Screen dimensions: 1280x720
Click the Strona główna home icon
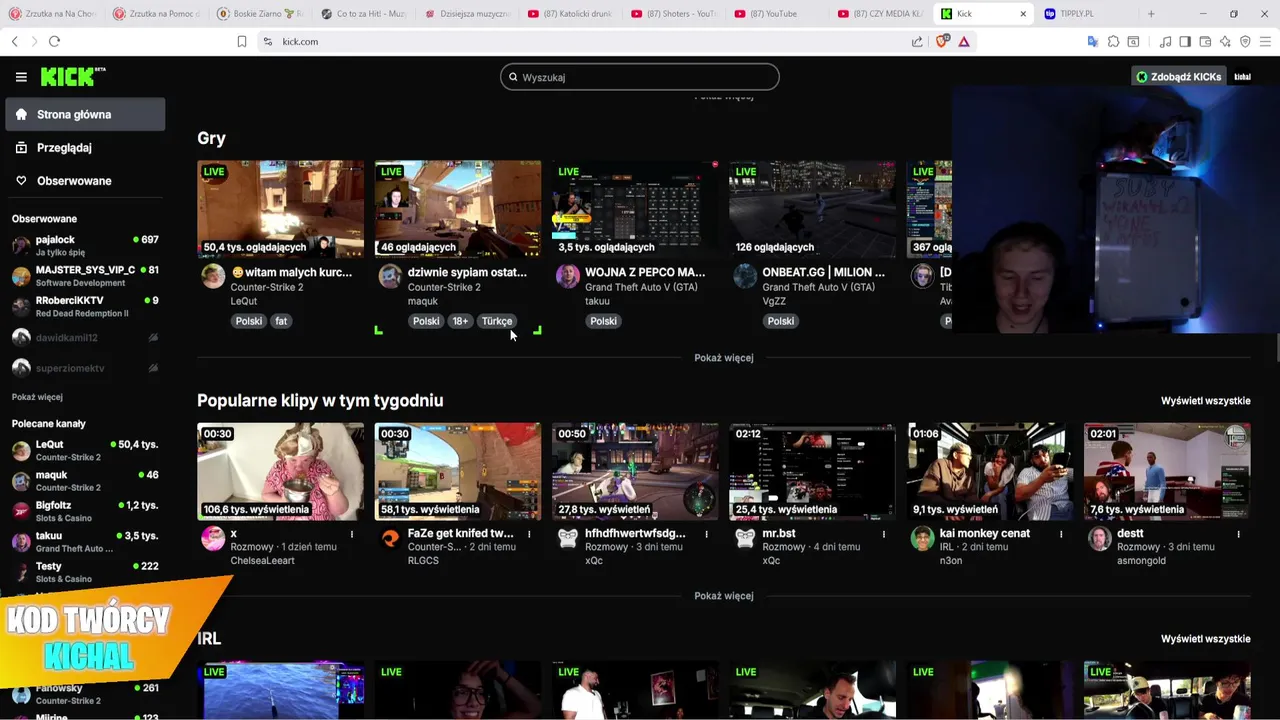[21, 114]
